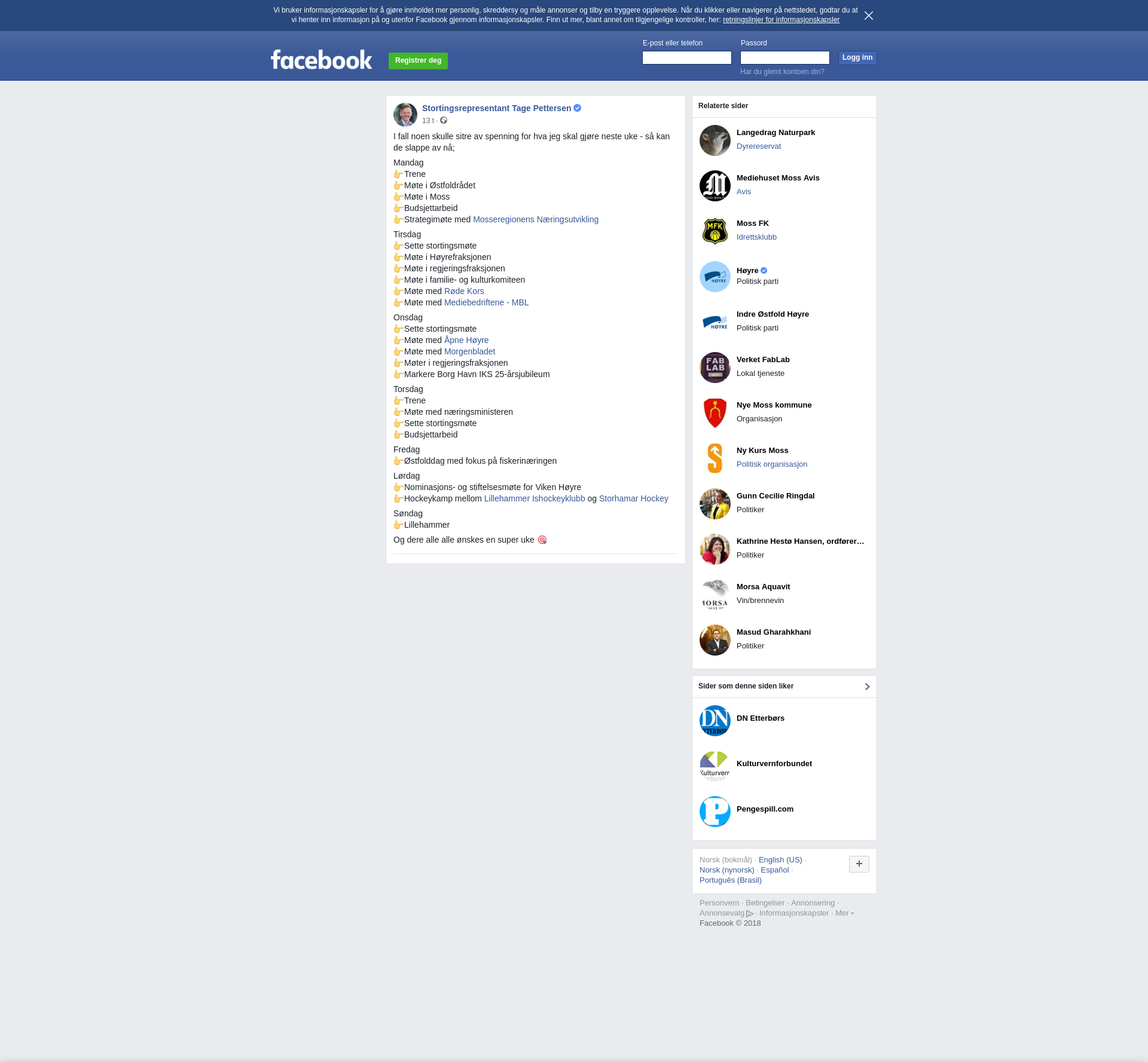Screen dimensions: 1148x1062
Task: Click the Ny Kurs Moss orange logo
Action: tap(715, 458)
